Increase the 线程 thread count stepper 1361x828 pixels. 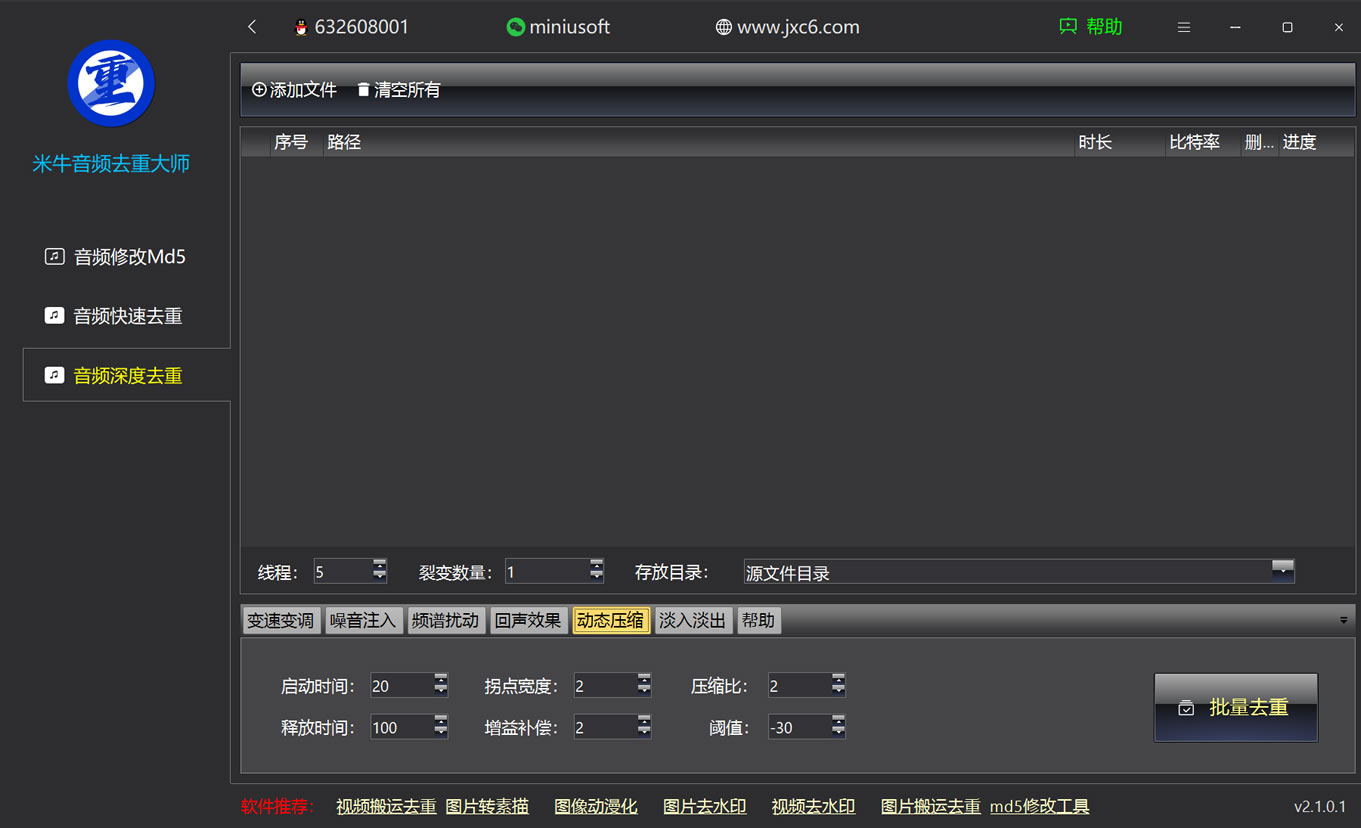(x=380, y=565)
